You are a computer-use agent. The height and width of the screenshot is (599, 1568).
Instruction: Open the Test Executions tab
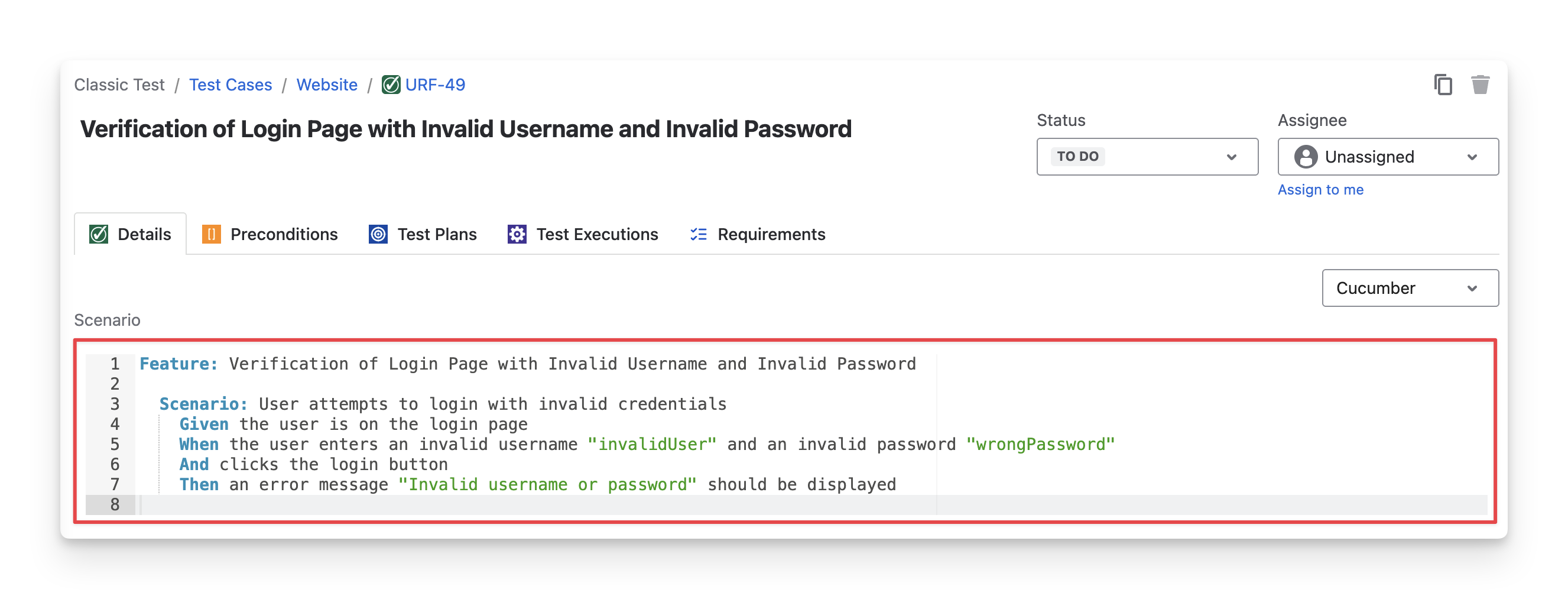coord(596,234)
